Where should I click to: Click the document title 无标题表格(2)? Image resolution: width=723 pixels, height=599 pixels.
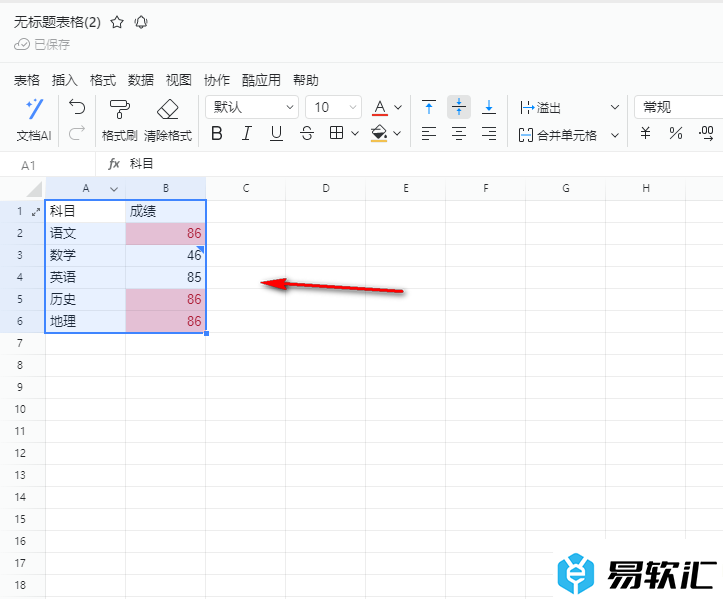point(57,22)
